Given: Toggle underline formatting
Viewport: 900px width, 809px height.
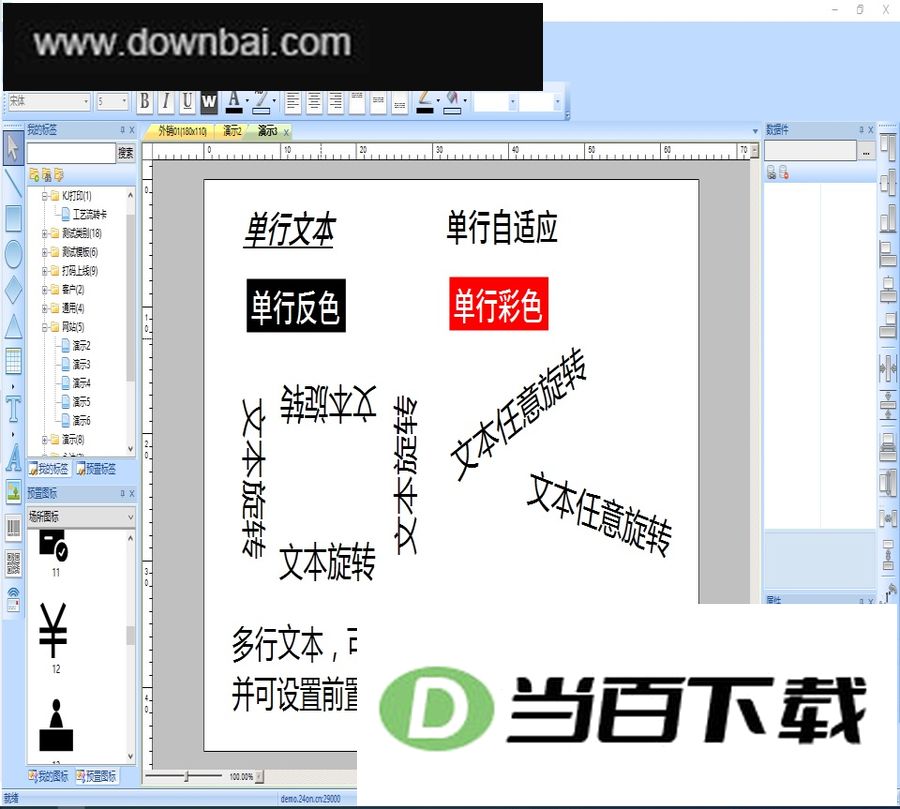Looking at the screenshot, I should [x=187, y=102].
